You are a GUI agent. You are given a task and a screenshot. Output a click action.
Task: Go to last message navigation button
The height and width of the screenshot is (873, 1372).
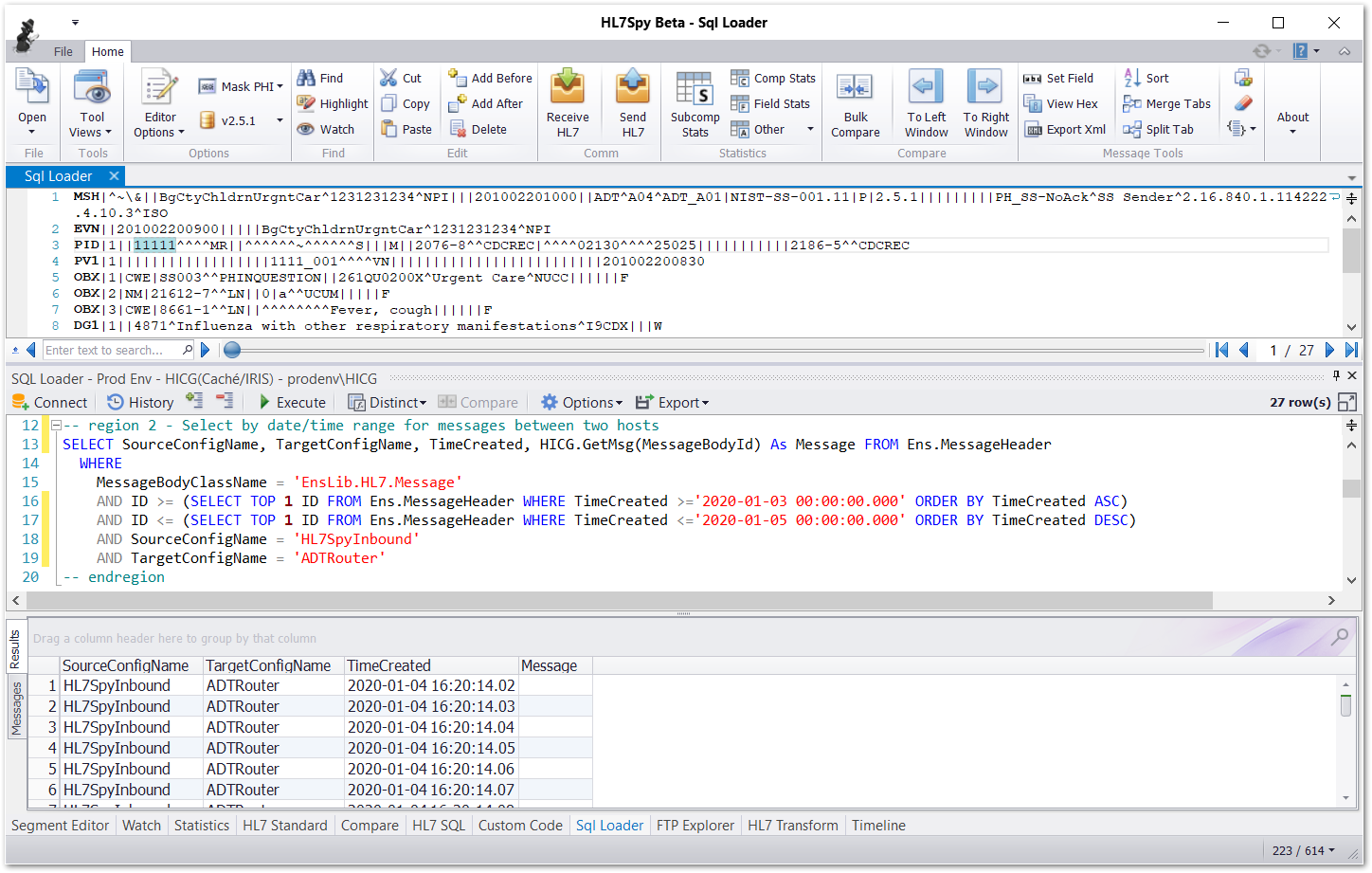point(1351,350)
